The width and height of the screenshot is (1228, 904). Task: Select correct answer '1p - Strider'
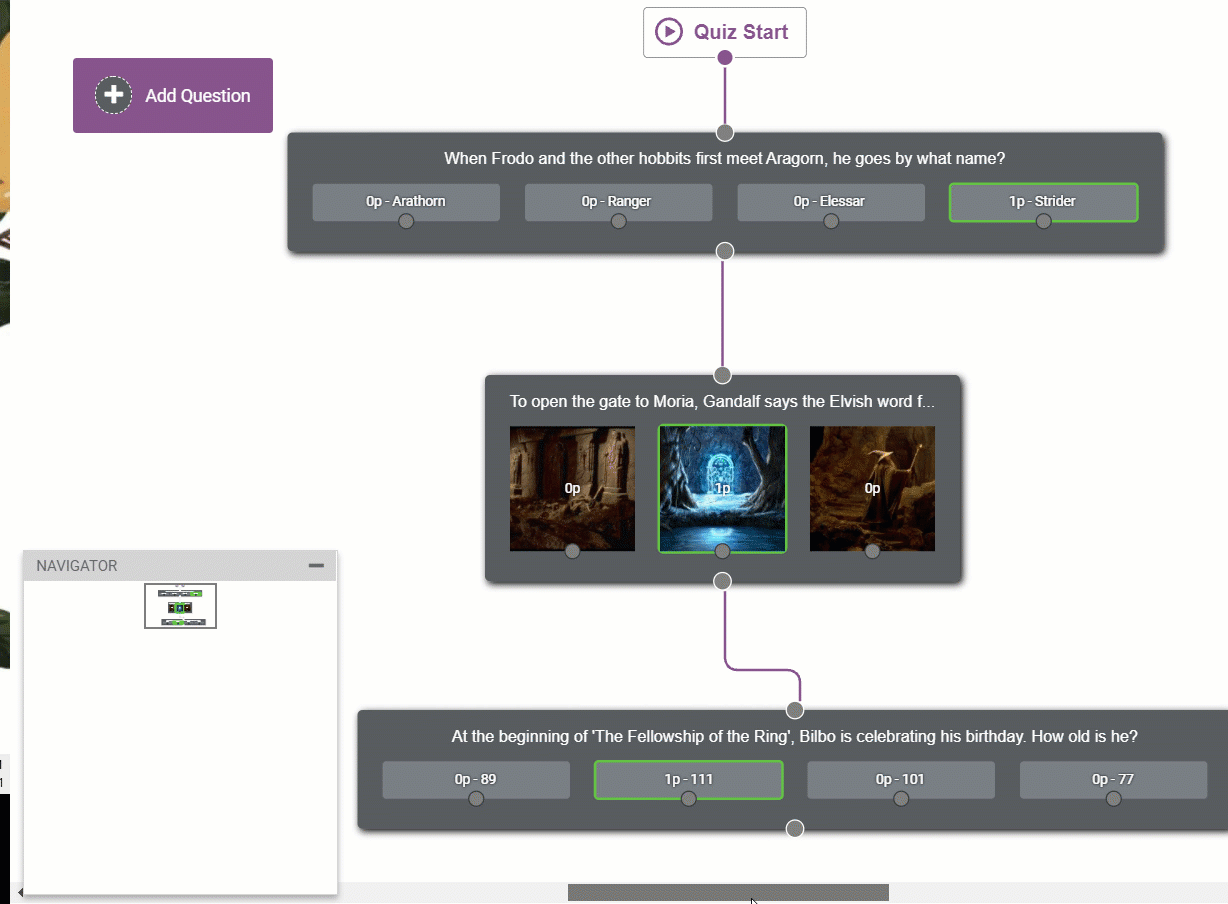coord(1043,201)
